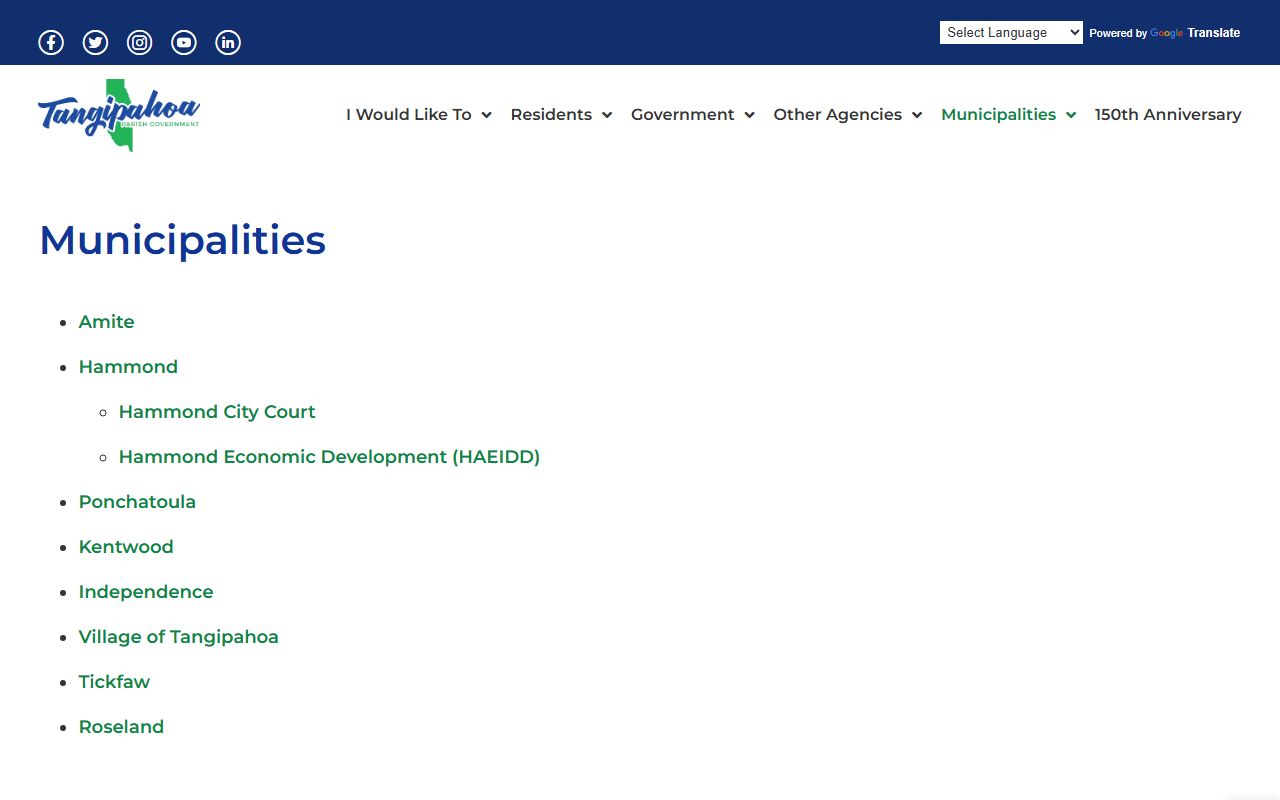Open the Select Language dropdown
The image size is (1280, 800).
[x=1011, y=33]
